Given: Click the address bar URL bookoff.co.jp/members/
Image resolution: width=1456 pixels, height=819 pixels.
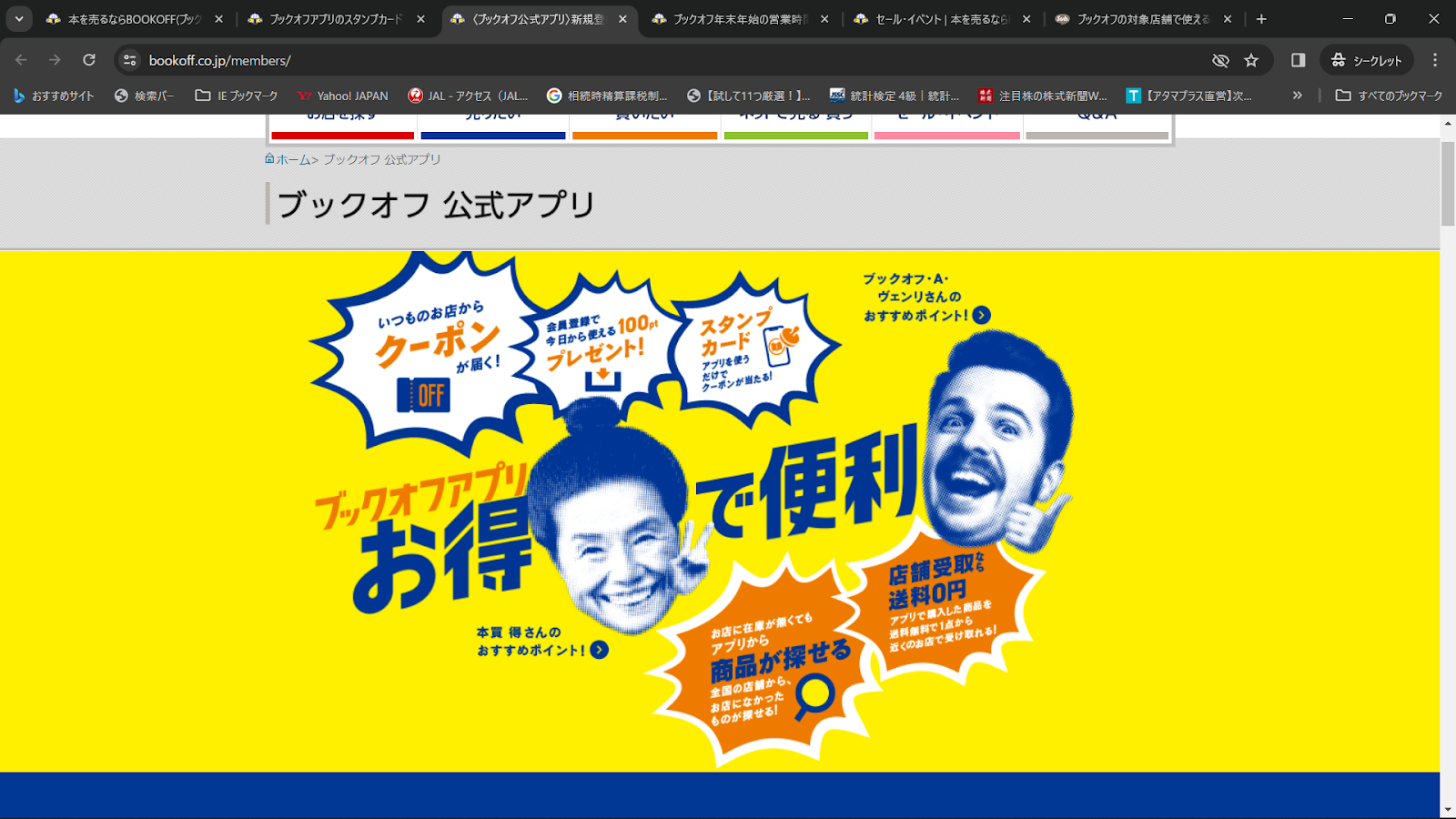Looking at the screenshot, I should pos(219,60).
